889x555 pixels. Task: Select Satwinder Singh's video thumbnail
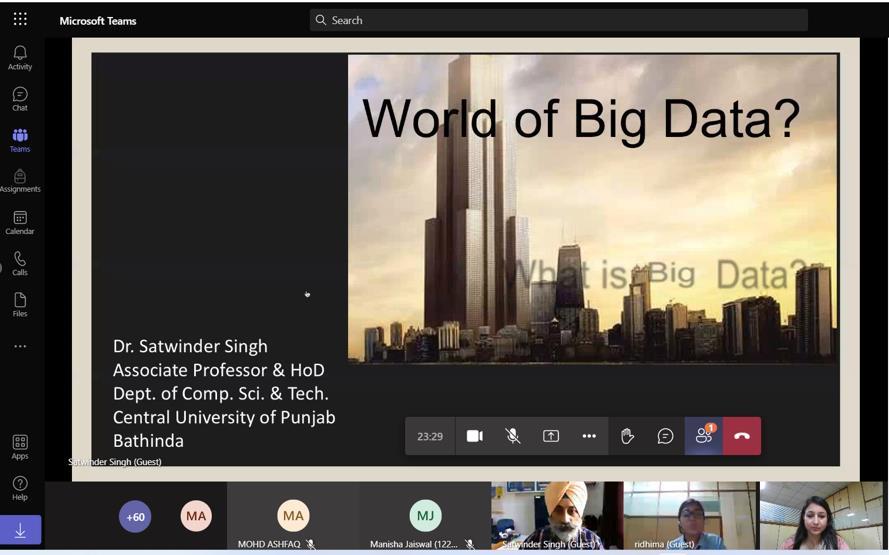click(x=556, y=515)
